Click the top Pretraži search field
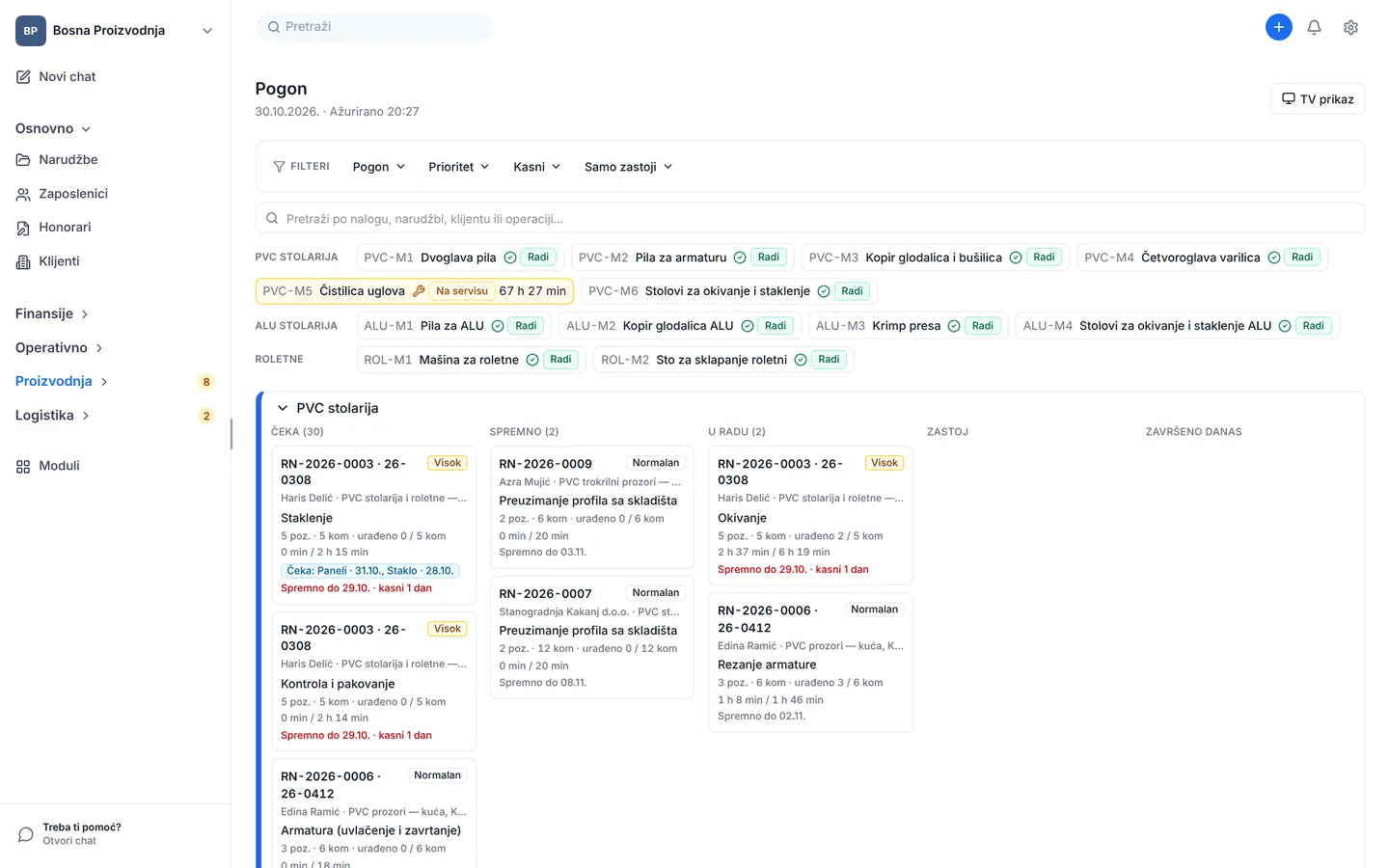Viewport: 1389px width, 868px height. 374,27
